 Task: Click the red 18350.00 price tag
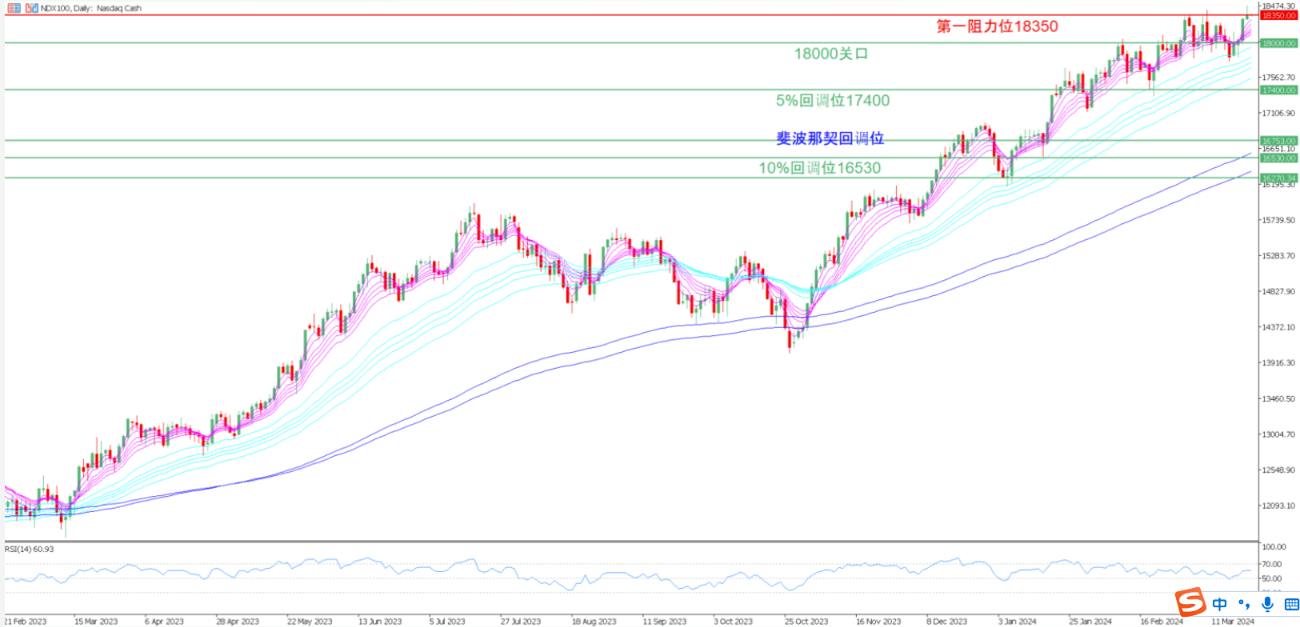[x=1277, y=16]
